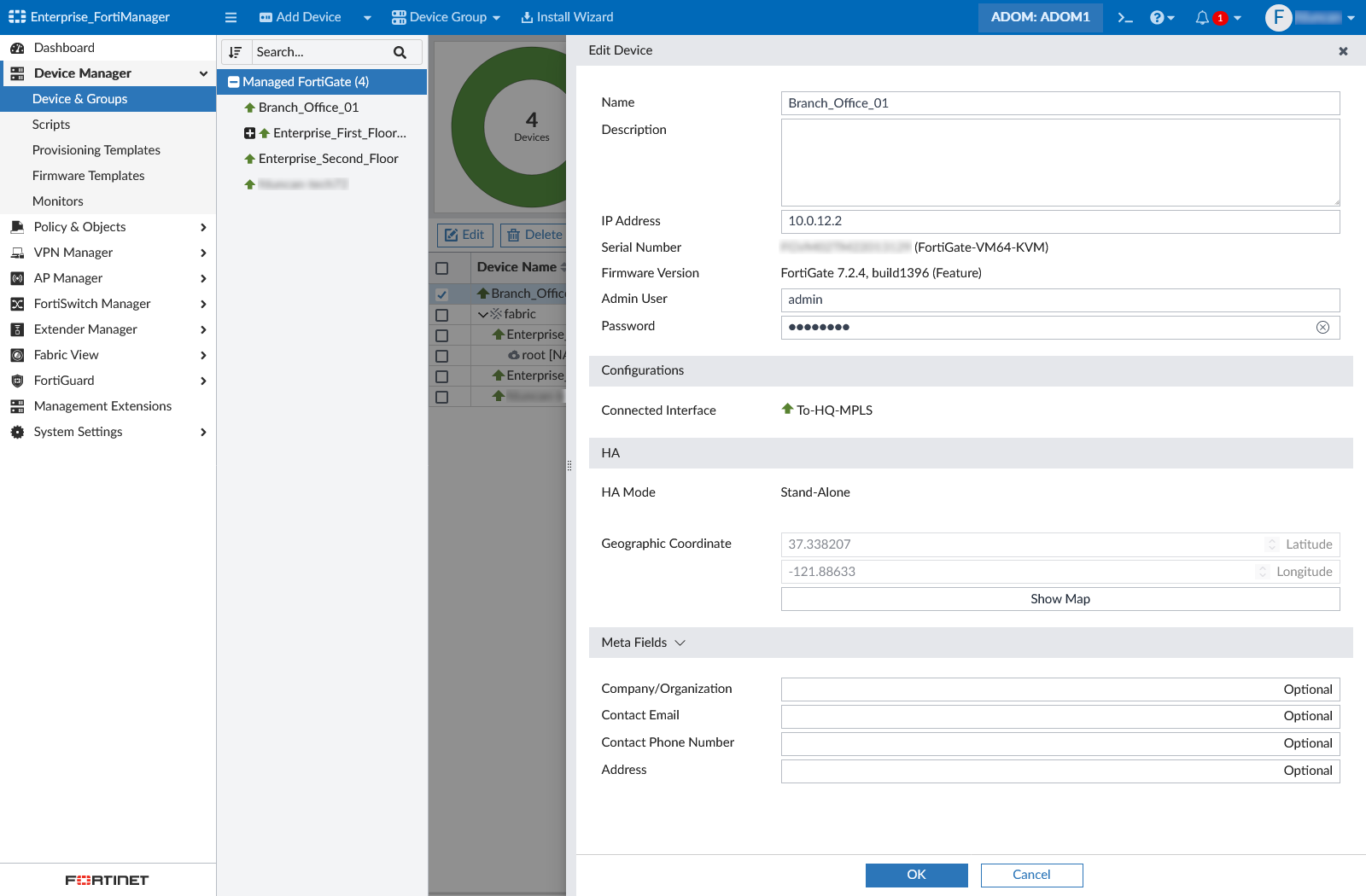Viewport: 1366px width, 896px height.
Task: Expand Enterprise_First_Floor plus icon
Action: 249,133
